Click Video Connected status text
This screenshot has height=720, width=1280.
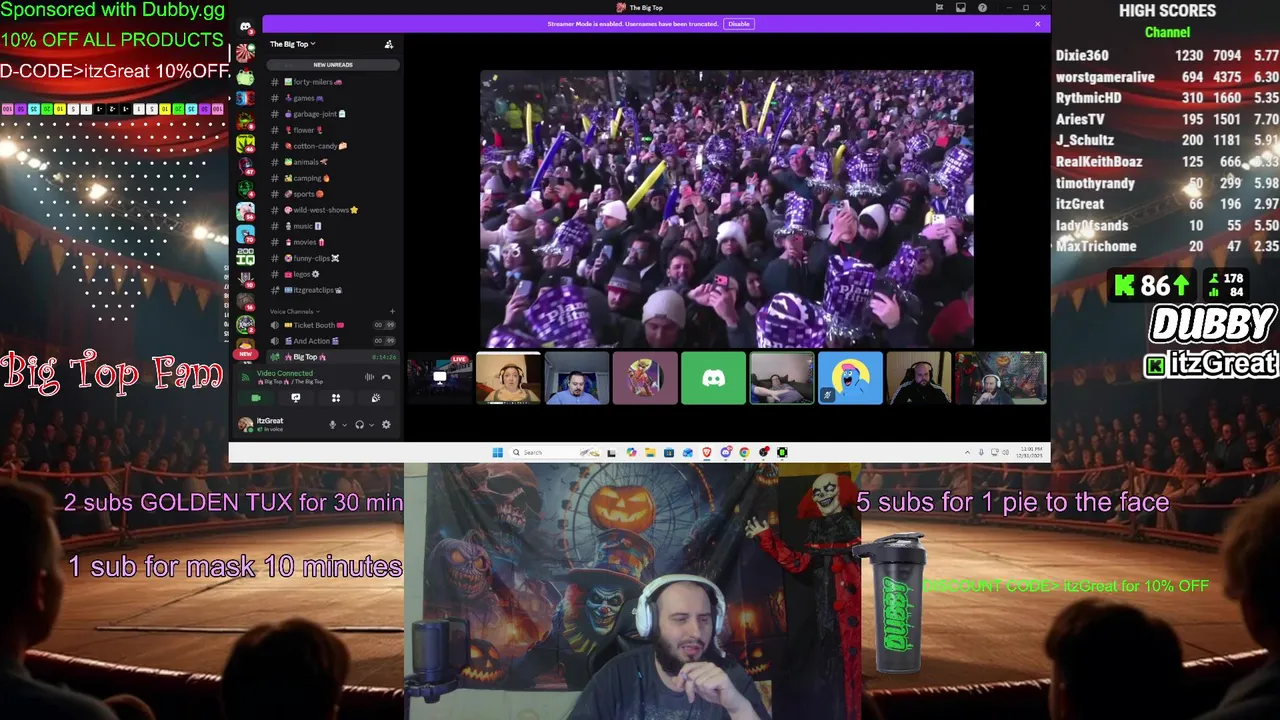tap(285, 373)
